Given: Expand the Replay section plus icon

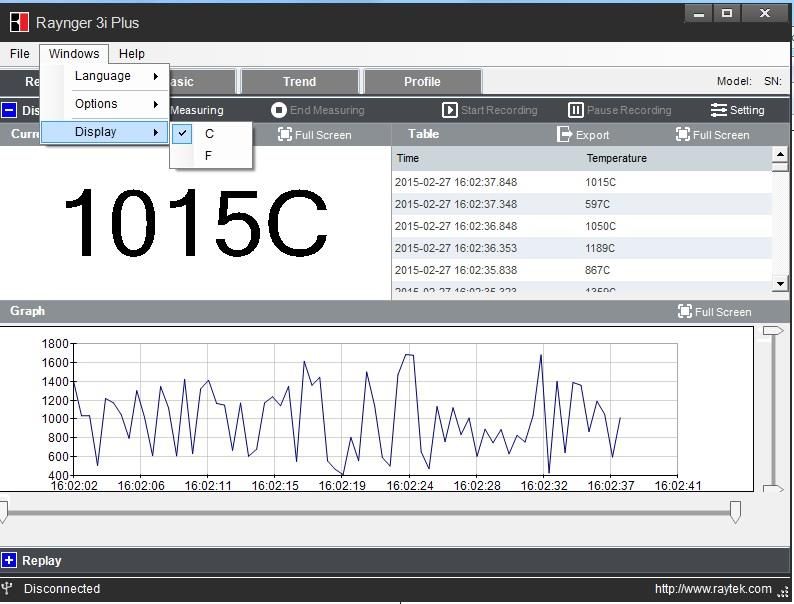Looking at the screenshot, I should (x=9, y=560).
